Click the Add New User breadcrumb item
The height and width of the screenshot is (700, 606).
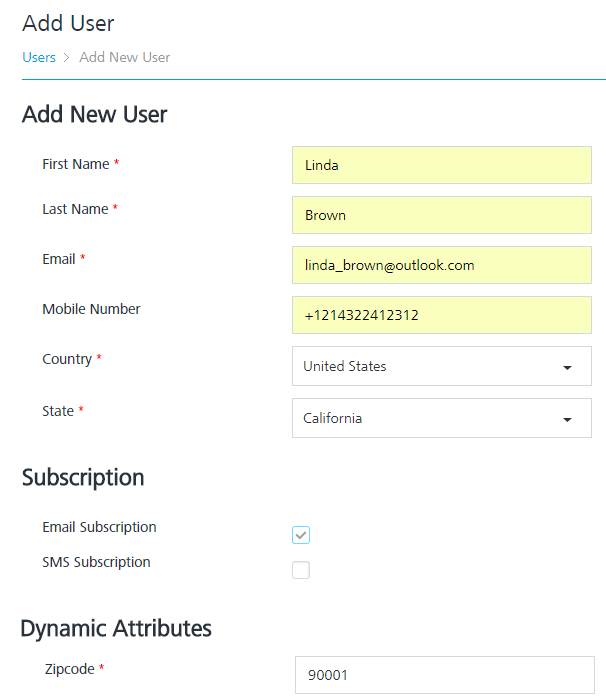(x=125, y=58)
